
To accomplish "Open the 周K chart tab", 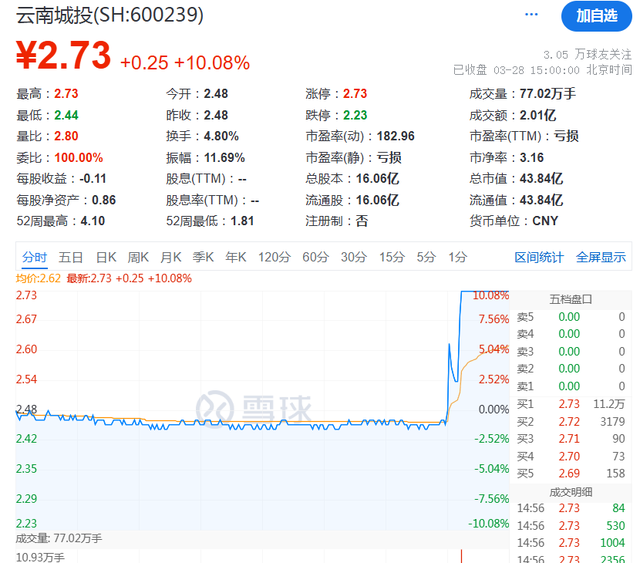I will pos(138,257).
